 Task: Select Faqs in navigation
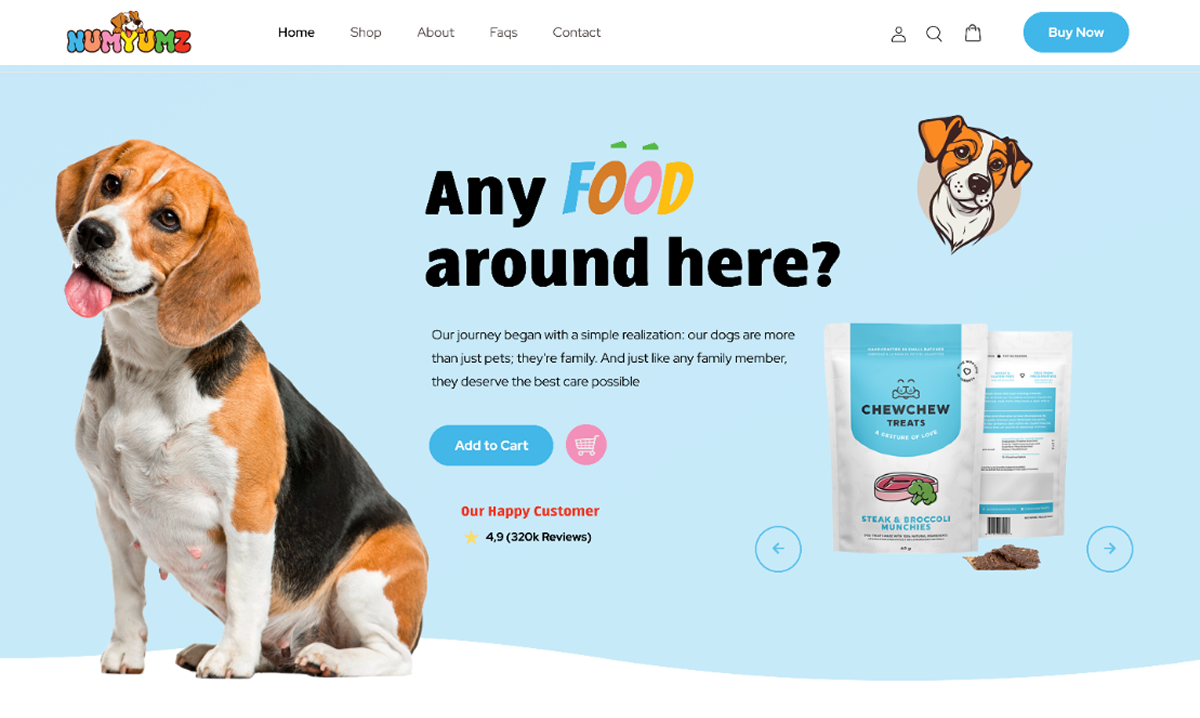tap(503, 32)
